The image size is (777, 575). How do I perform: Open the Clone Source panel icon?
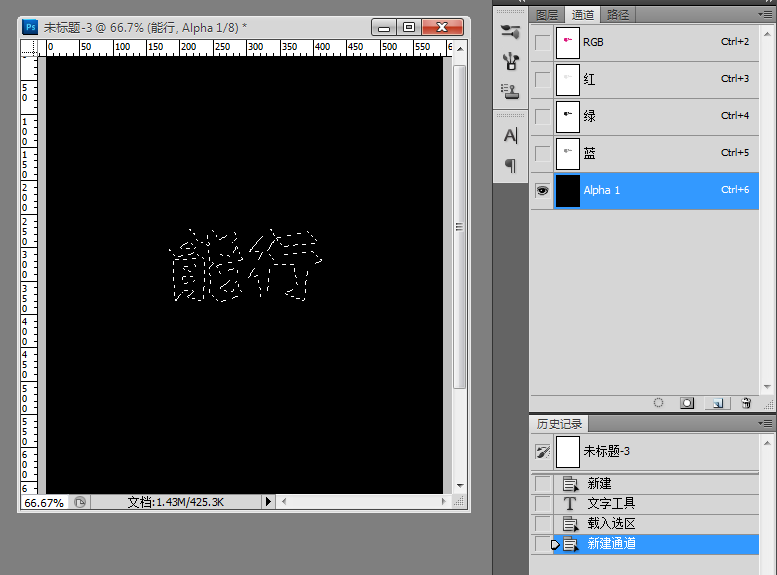(x=510, y=91)
